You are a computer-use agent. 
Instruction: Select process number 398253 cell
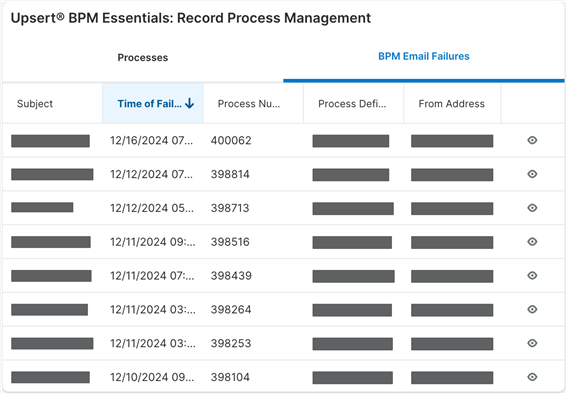[231, 343]
